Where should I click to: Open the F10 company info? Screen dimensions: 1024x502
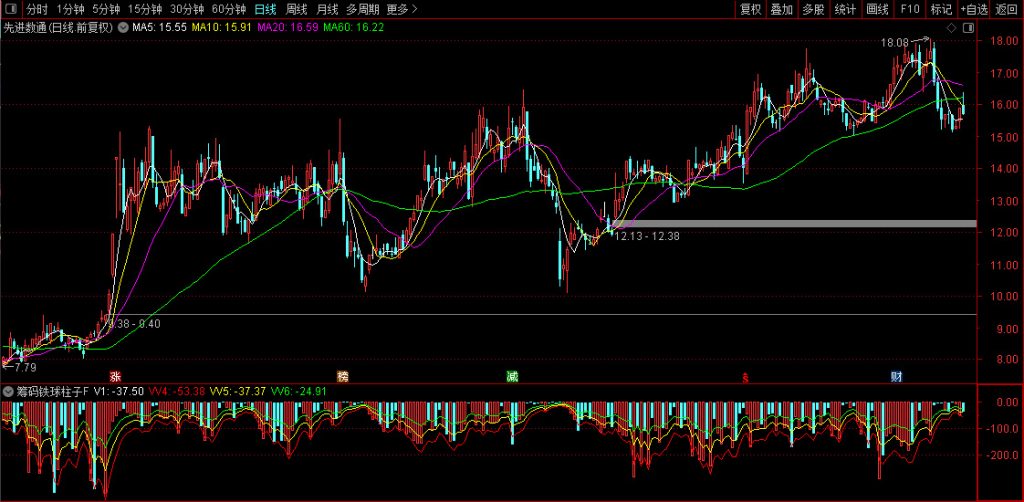pyautogui.click(x=909, y=9)
